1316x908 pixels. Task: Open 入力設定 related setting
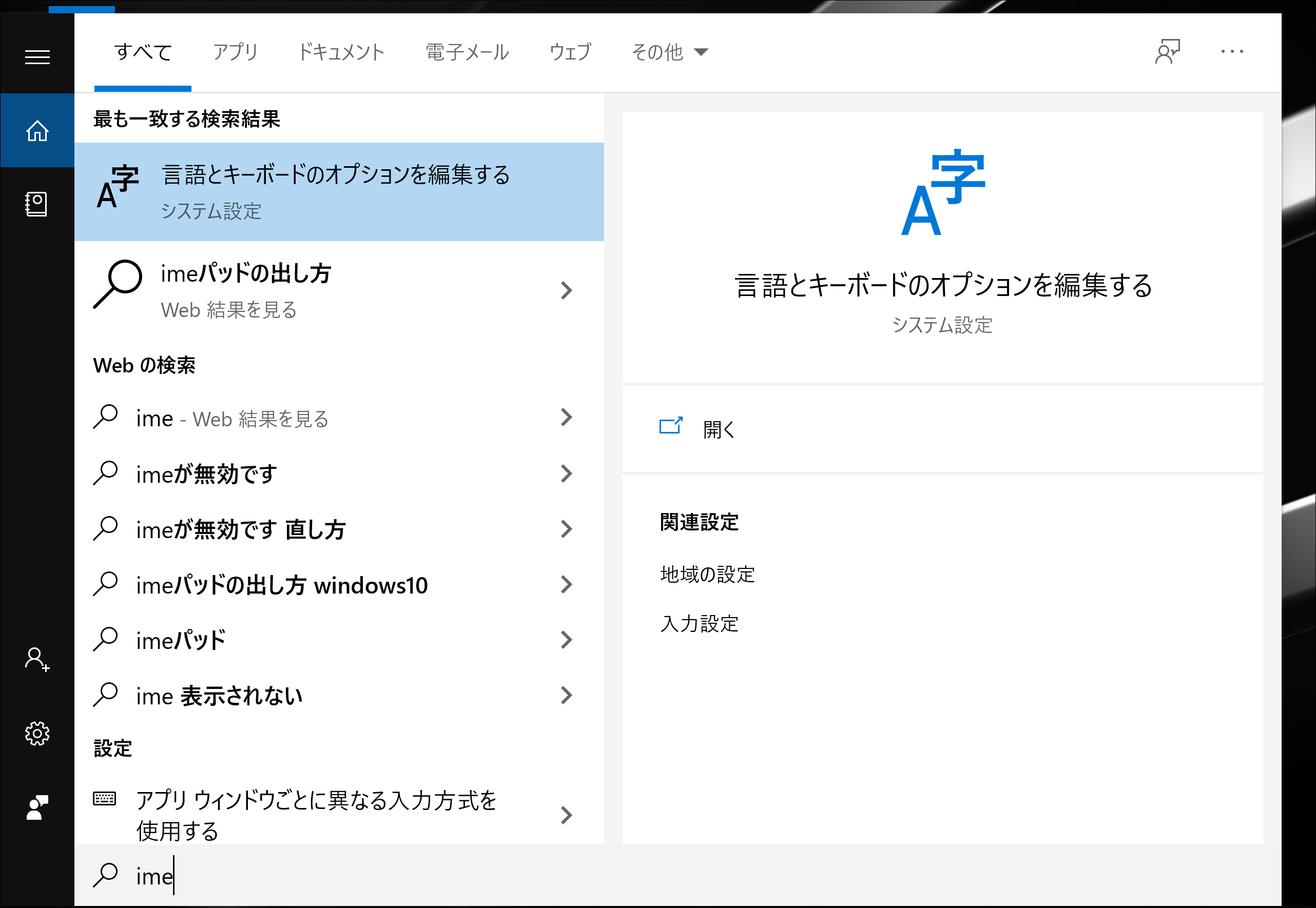(x=700, y=623)
